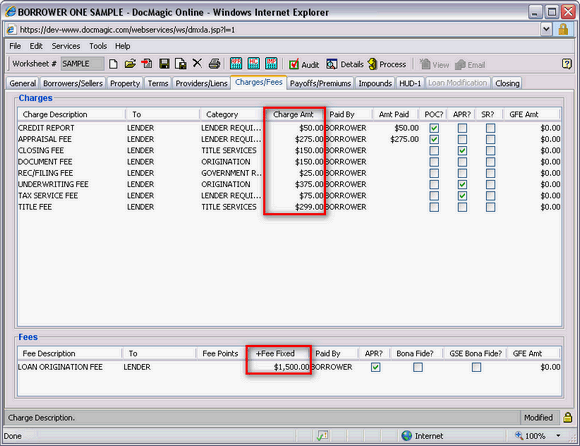Open the Help menu
580x446 pixels.
(122, 46)
